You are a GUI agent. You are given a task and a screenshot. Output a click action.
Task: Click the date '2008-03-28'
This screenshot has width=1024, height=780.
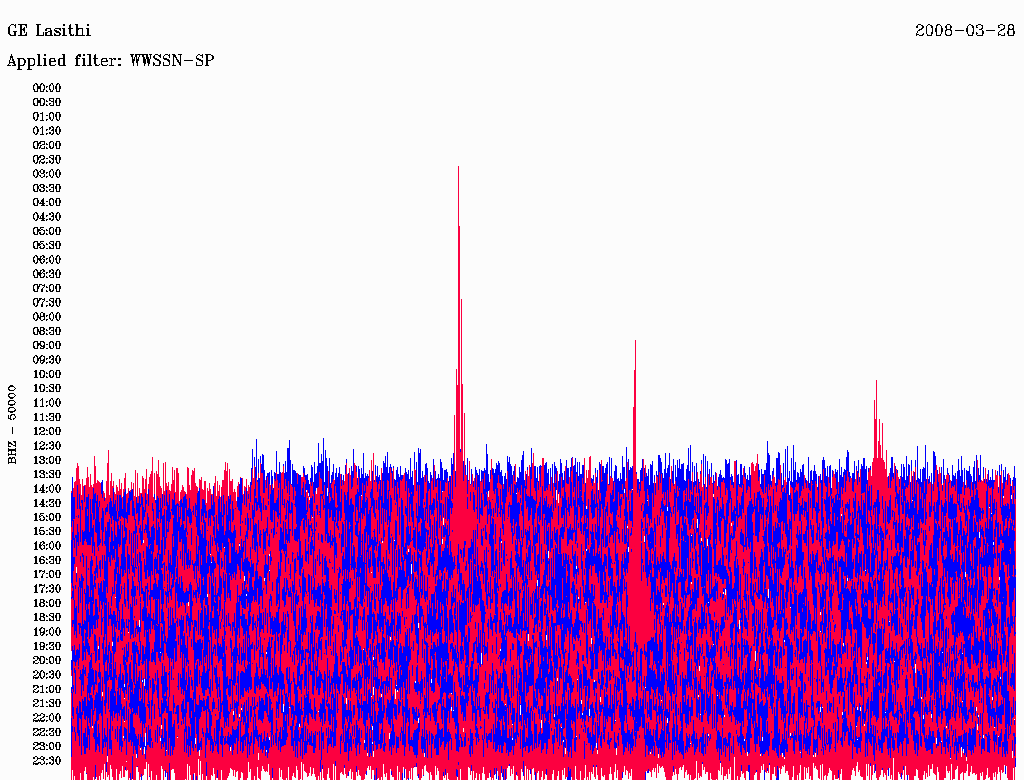pyautogui.click(x=965, y=31)
